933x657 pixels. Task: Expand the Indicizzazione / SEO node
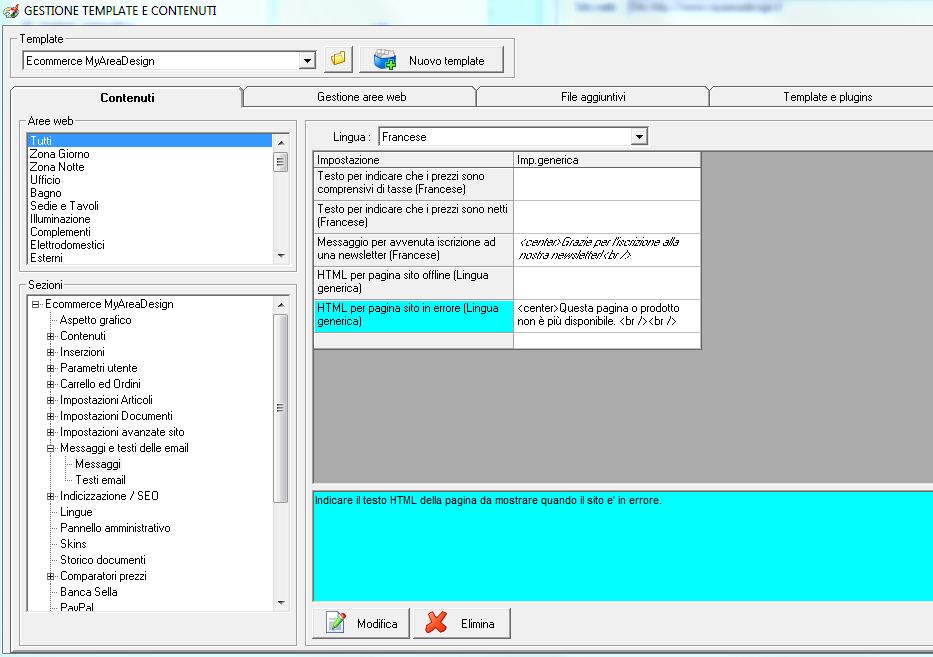(x=51, y=496)
